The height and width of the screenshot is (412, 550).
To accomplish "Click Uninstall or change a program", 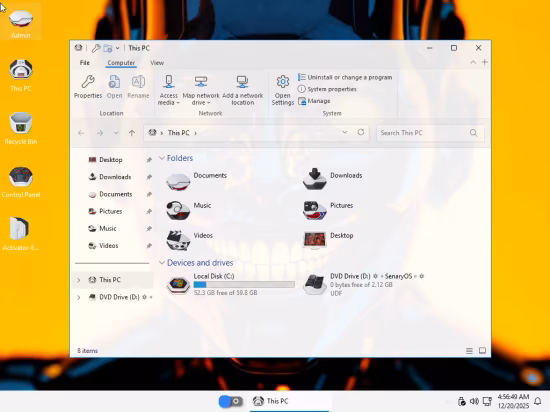I will click(345, 77).
